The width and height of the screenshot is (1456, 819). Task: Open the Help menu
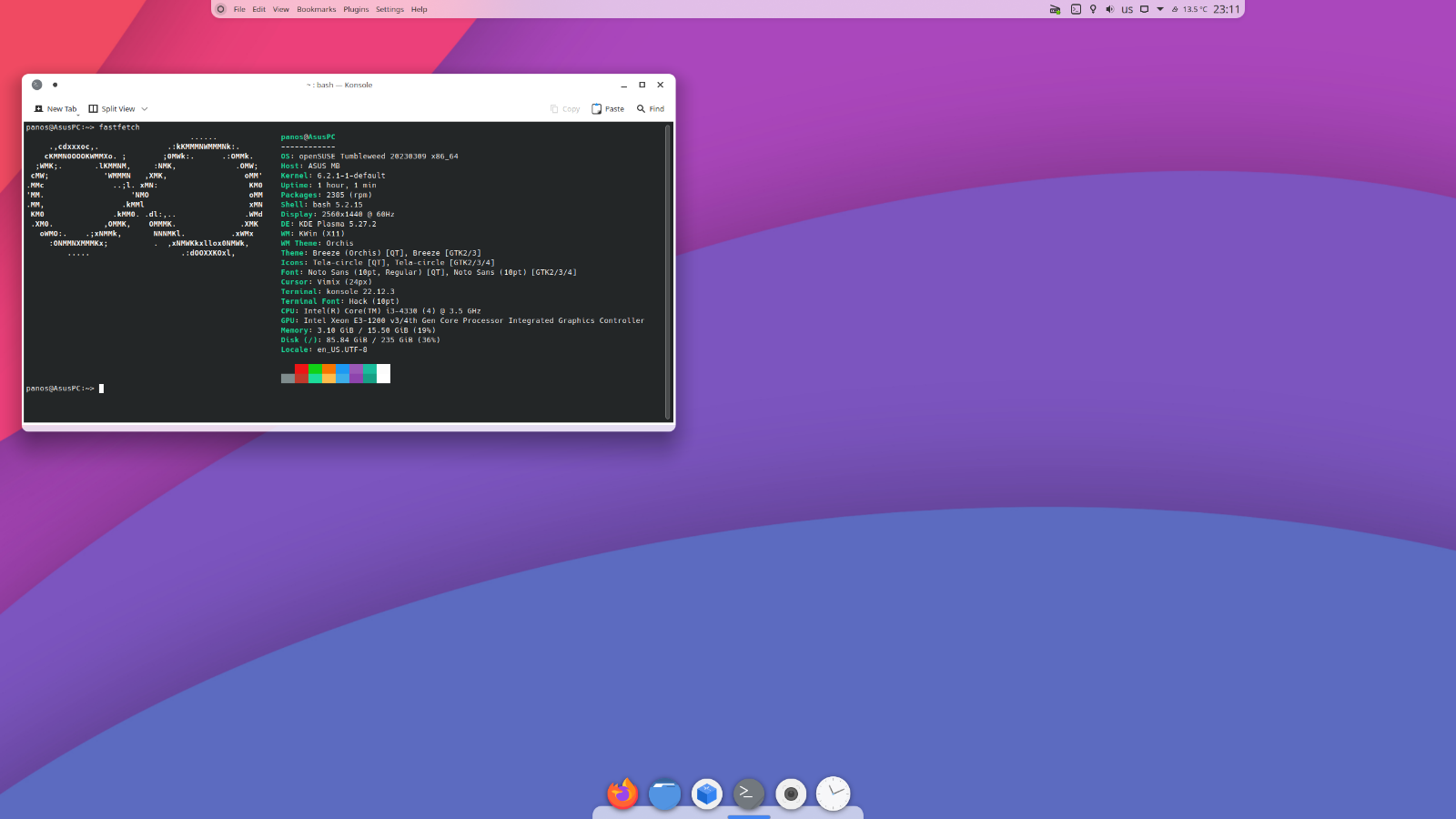click(419, 9)
